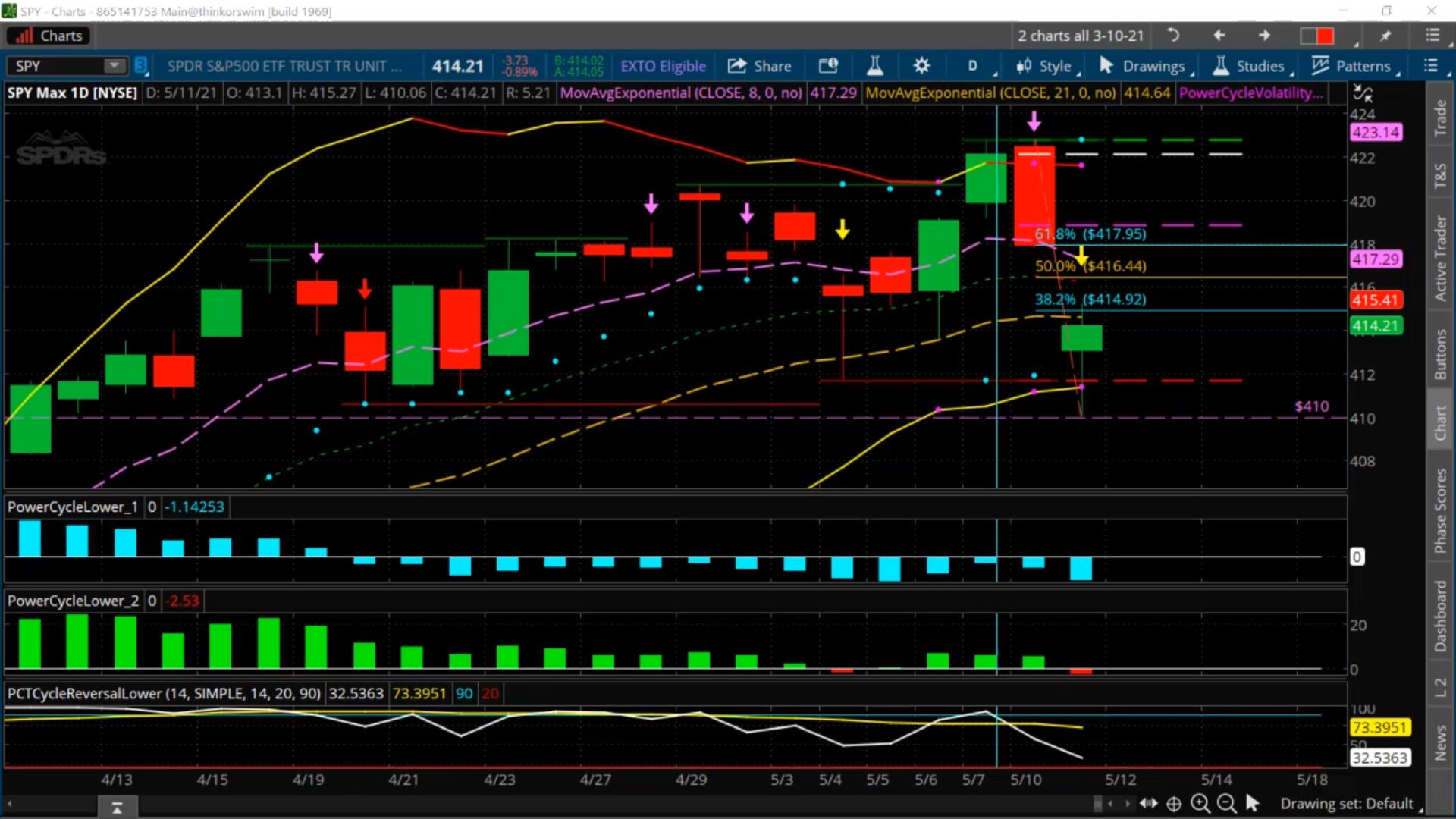Open the Buttons side tab

click(1440, 354)
